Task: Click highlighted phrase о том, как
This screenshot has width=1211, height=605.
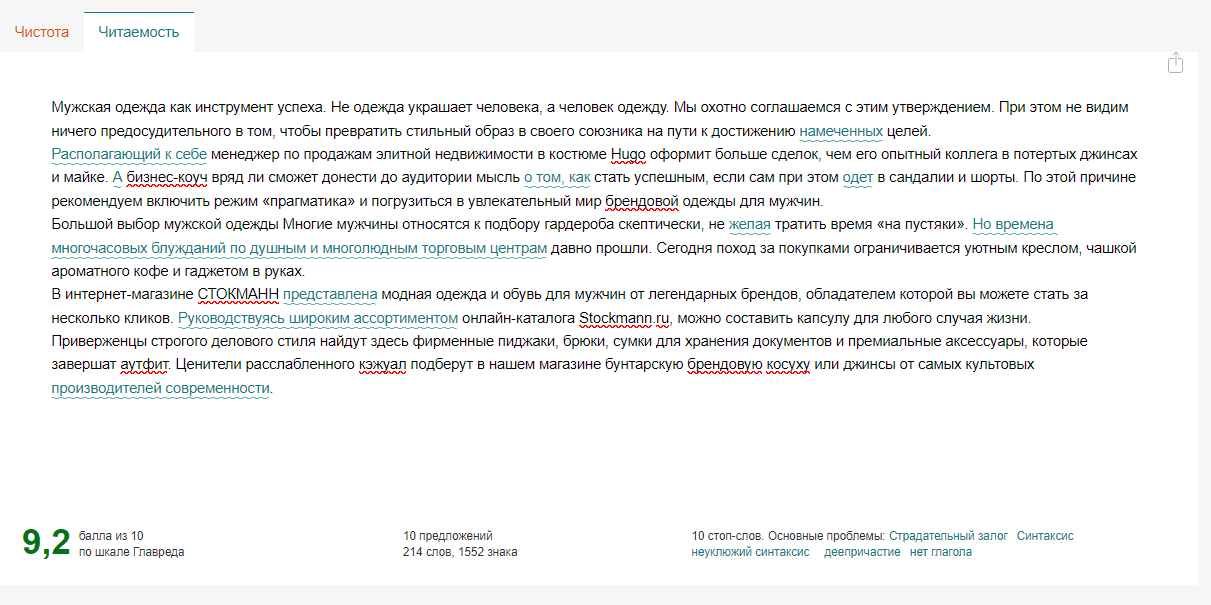Action: [x=557, y=178]
